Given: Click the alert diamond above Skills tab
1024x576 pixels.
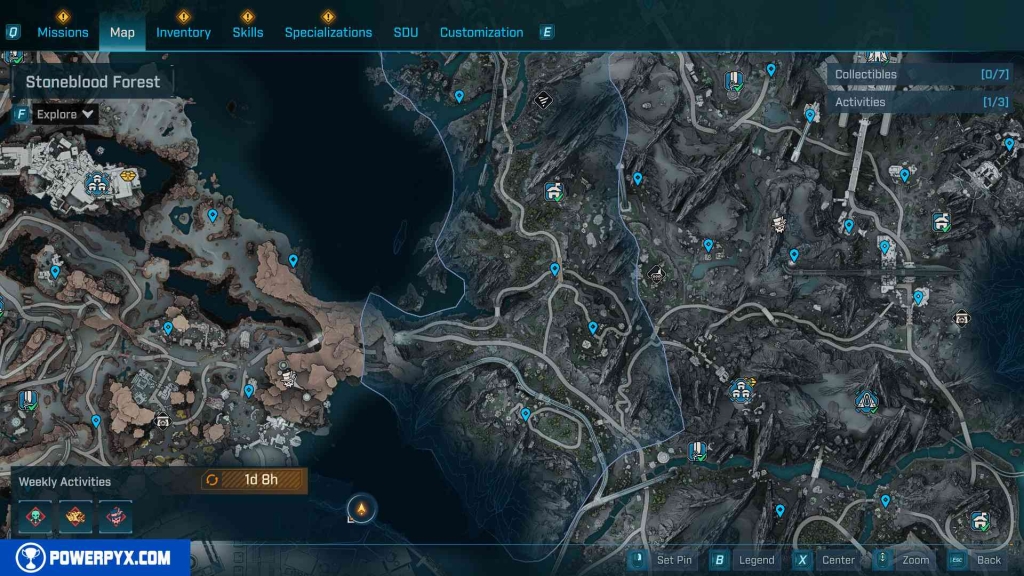Looking at the screenshot, I should (248, 16).
